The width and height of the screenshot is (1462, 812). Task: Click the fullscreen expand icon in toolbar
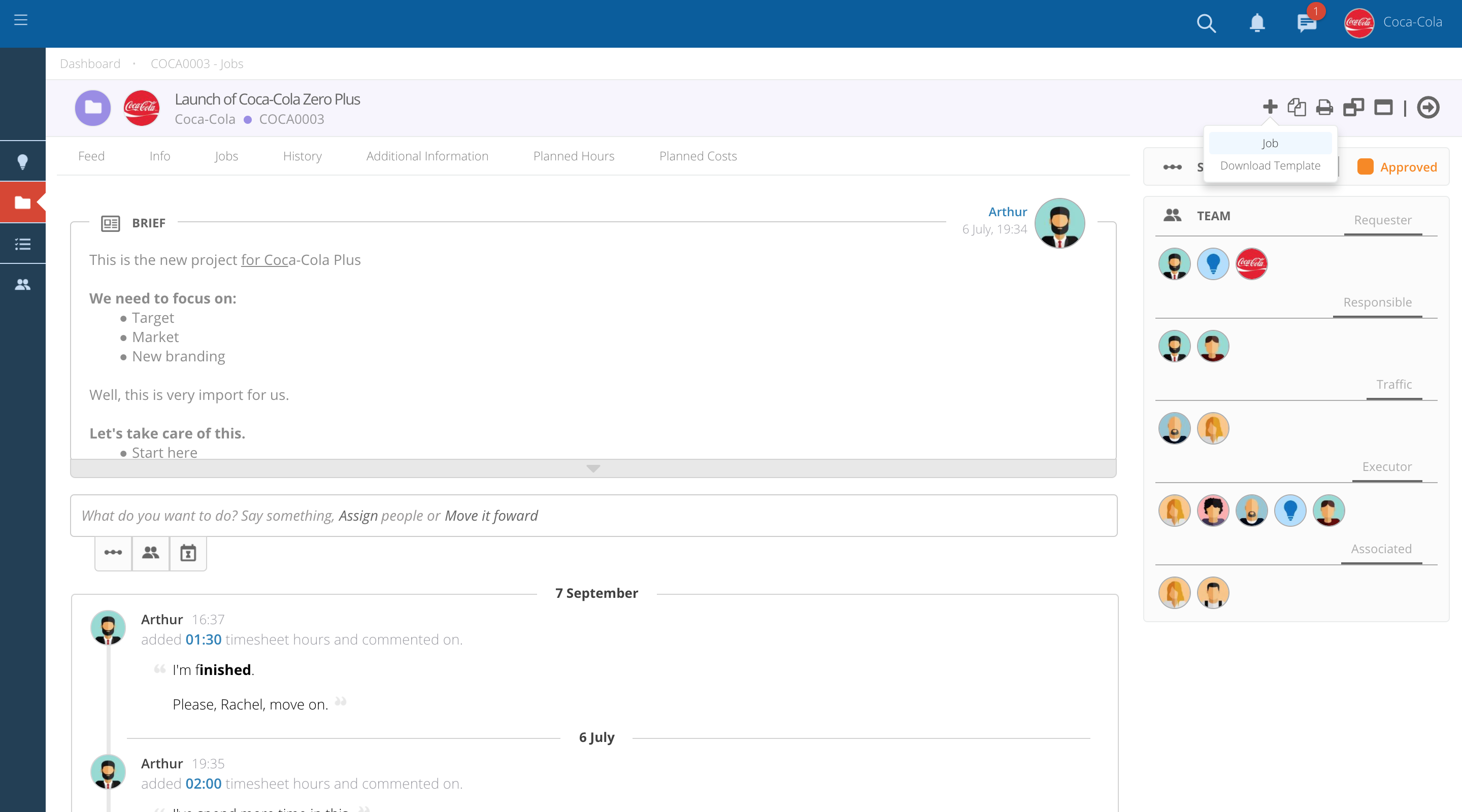point(1383,107)
